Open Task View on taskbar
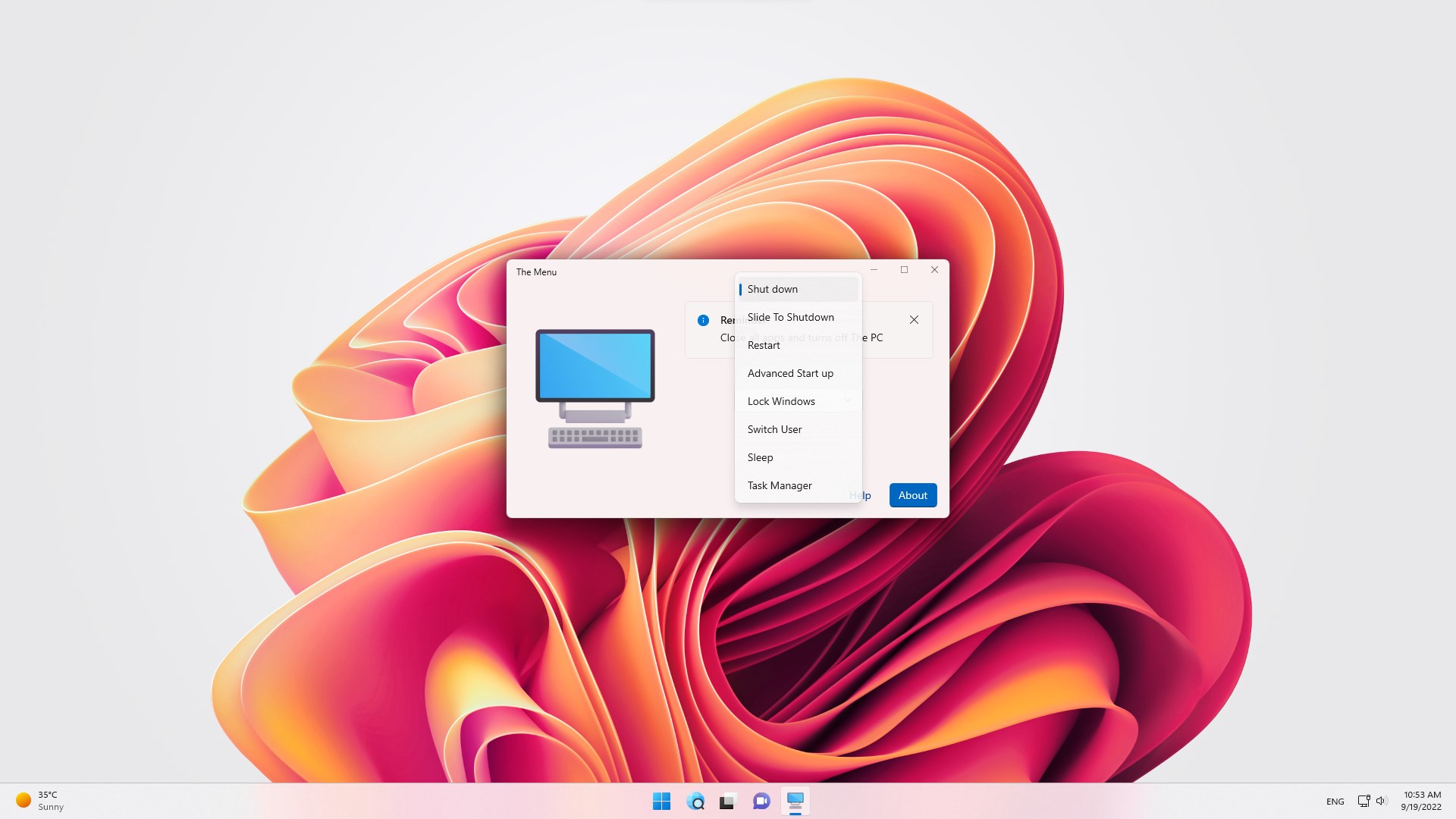This screenshot has height=819, width=1456. click(728, 801)
